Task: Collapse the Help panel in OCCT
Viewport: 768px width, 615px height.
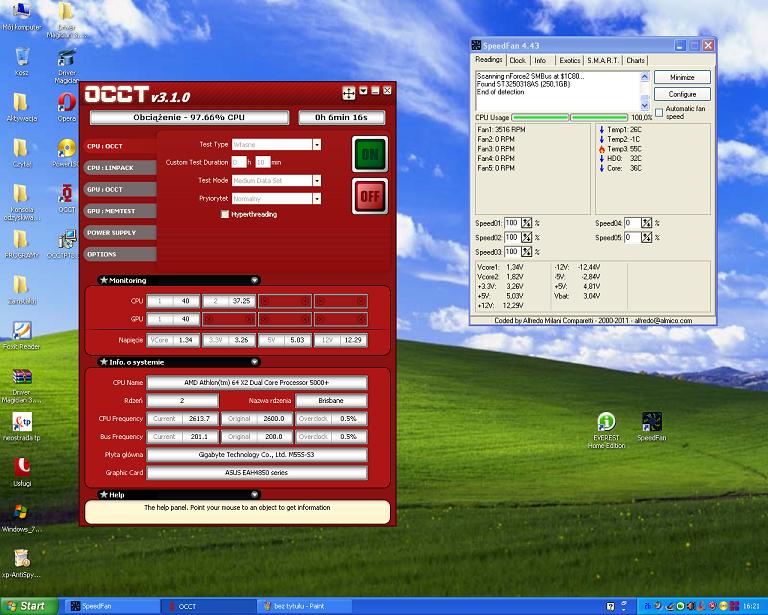Action: pyautogui.click(x=255, y=495)
